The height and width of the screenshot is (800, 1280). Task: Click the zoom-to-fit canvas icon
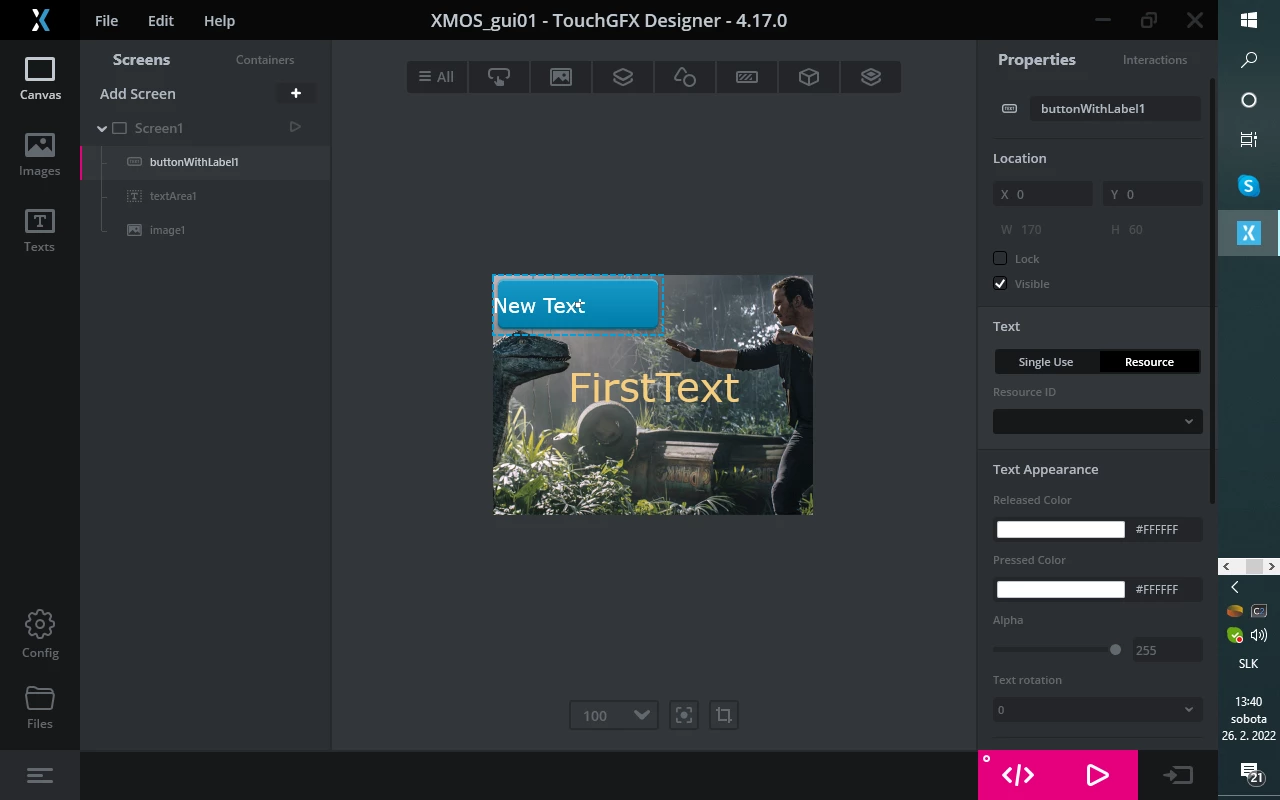pos(684,715)
